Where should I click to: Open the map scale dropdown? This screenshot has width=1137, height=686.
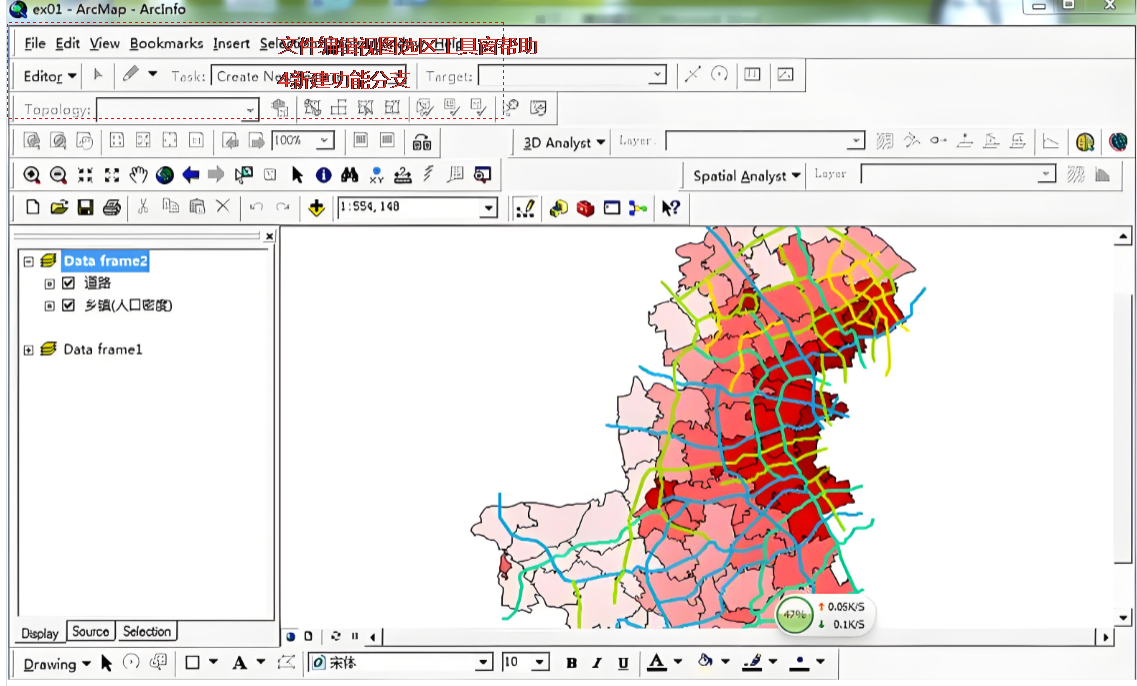(489, 208)
